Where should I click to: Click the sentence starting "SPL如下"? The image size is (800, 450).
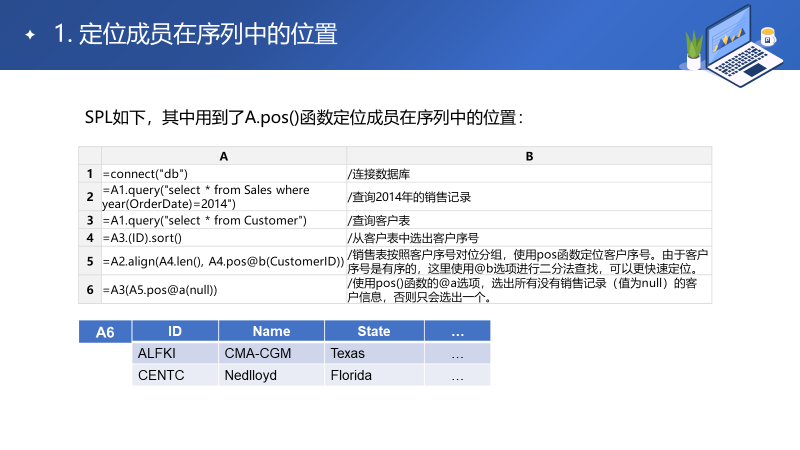(x=304, y=118)
